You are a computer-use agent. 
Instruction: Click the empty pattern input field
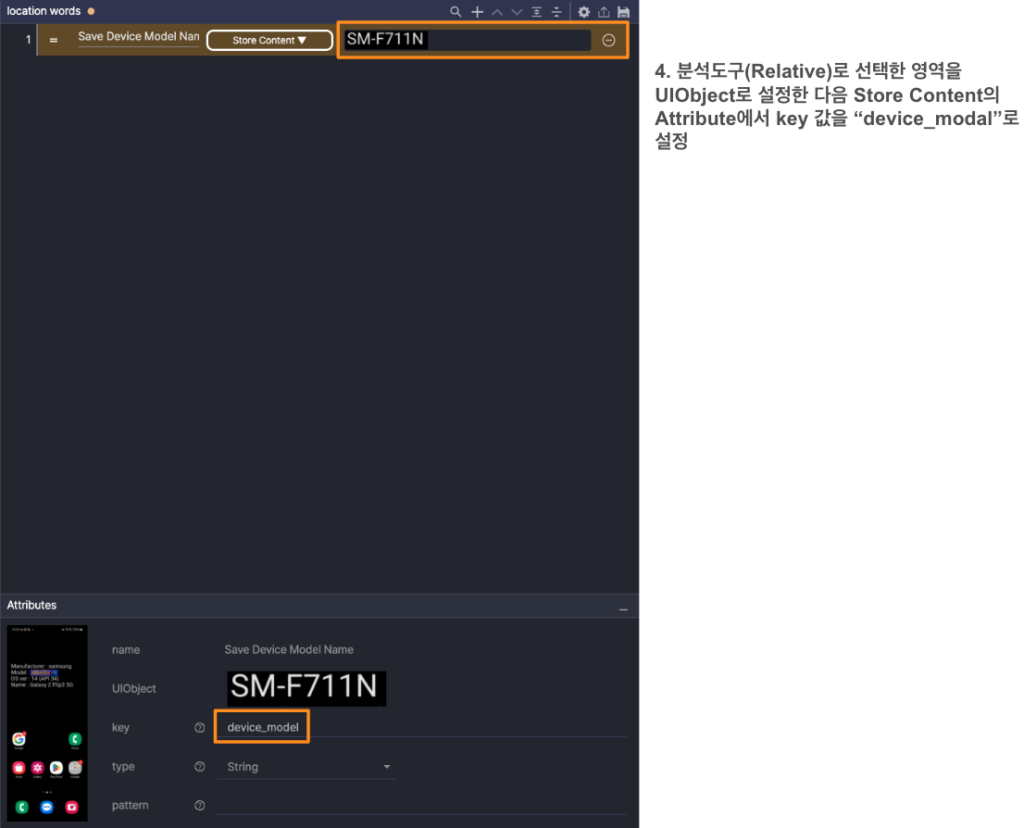point(420,805)
